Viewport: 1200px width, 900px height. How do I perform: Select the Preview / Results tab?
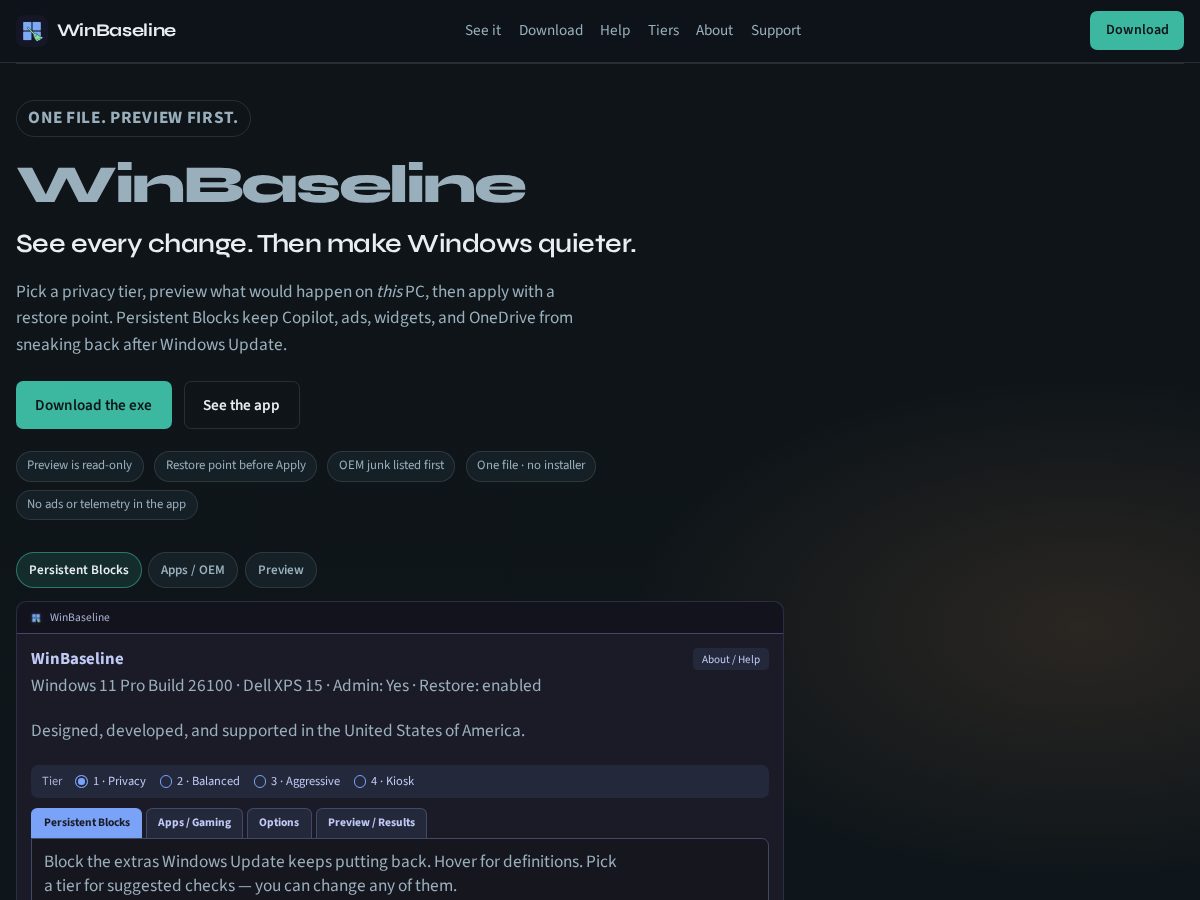point(371,823)
